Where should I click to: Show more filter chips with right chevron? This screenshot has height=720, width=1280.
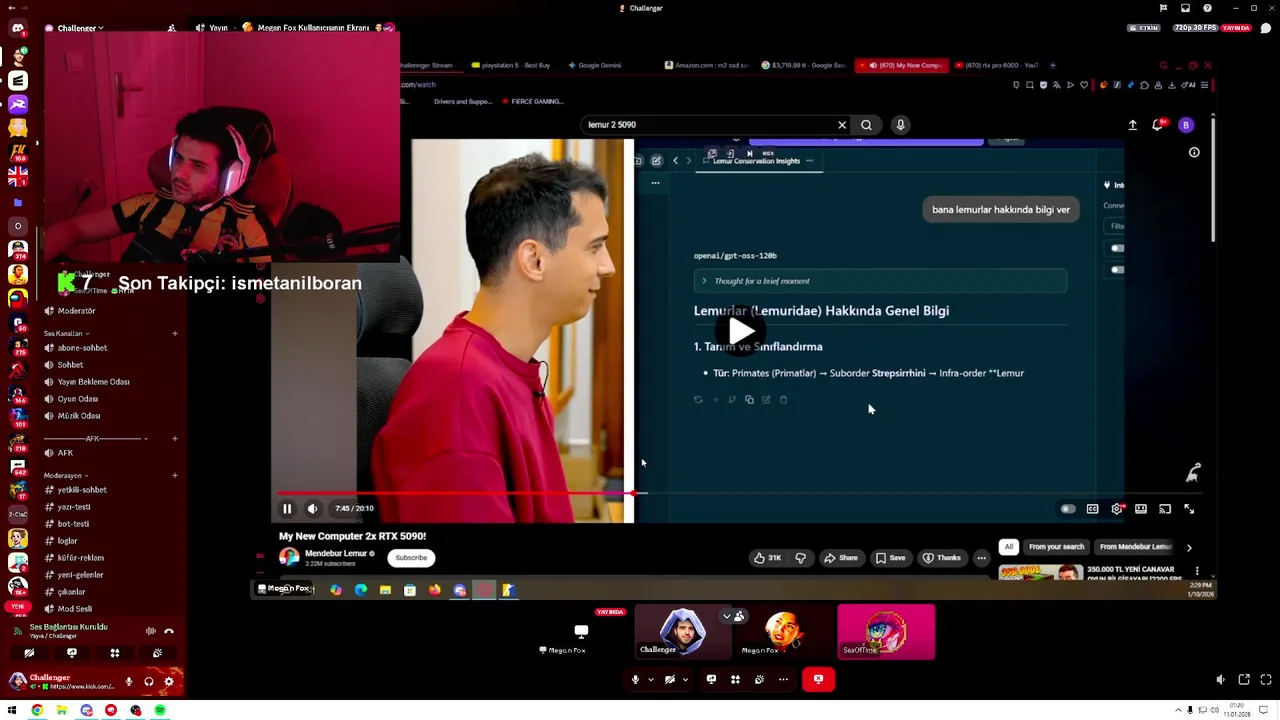(1189, 548)
